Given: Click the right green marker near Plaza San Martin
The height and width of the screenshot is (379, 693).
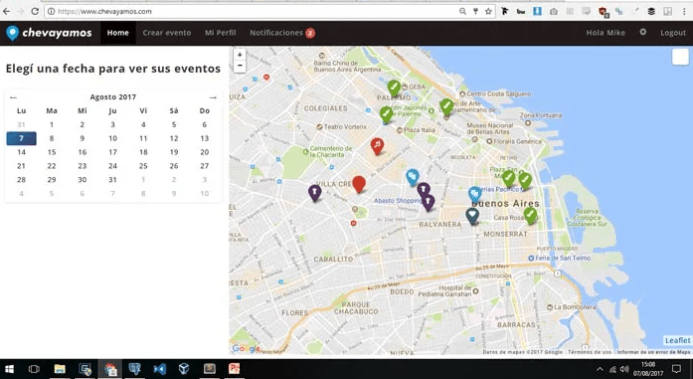Looking at the screenshot, I should tap(525, 180).
